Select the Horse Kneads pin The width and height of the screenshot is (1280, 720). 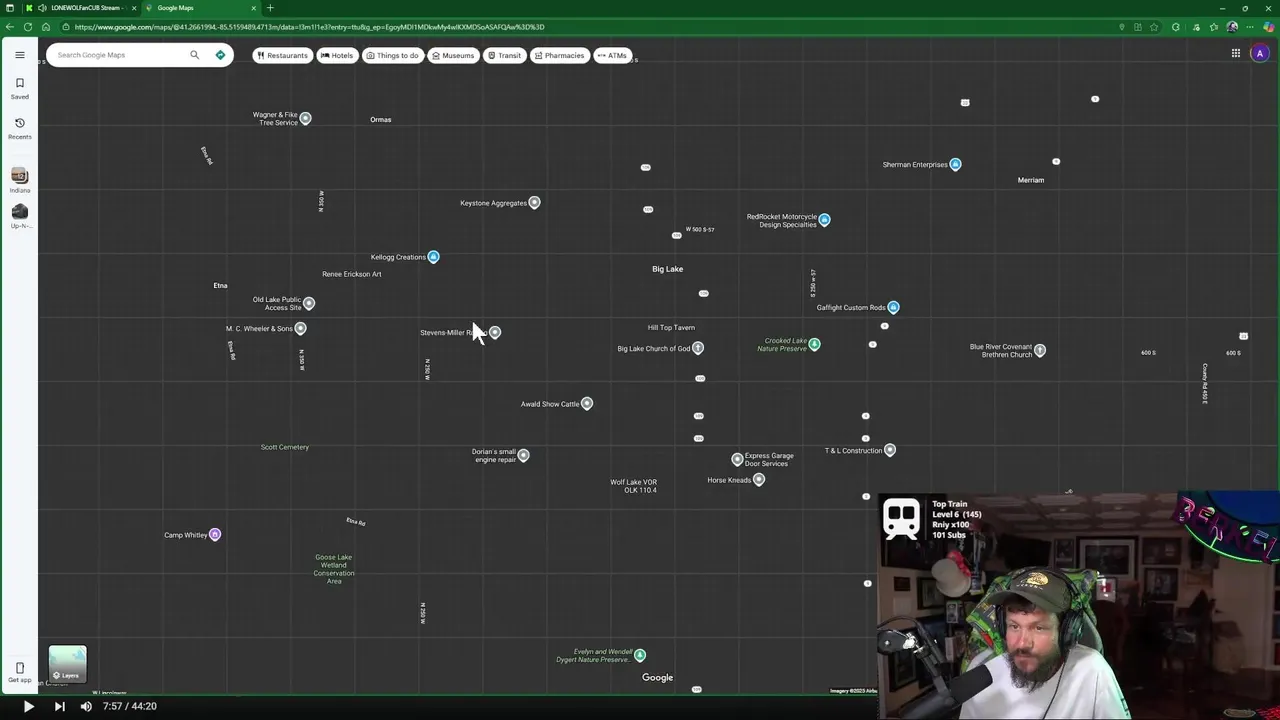pos(759,480)
